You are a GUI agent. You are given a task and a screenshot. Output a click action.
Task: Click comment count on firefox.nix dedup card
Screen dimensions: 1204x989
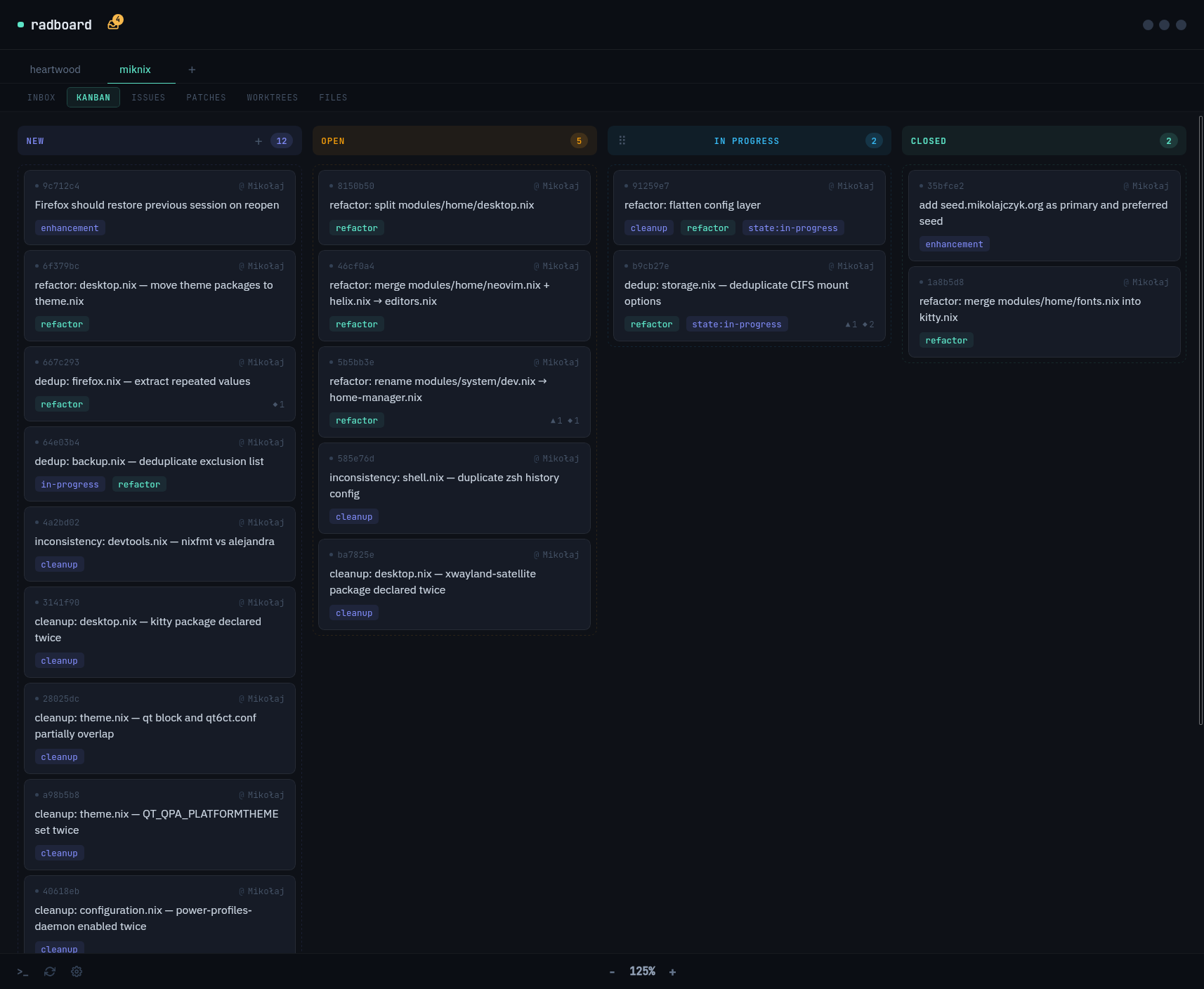(x=278, y=405)
